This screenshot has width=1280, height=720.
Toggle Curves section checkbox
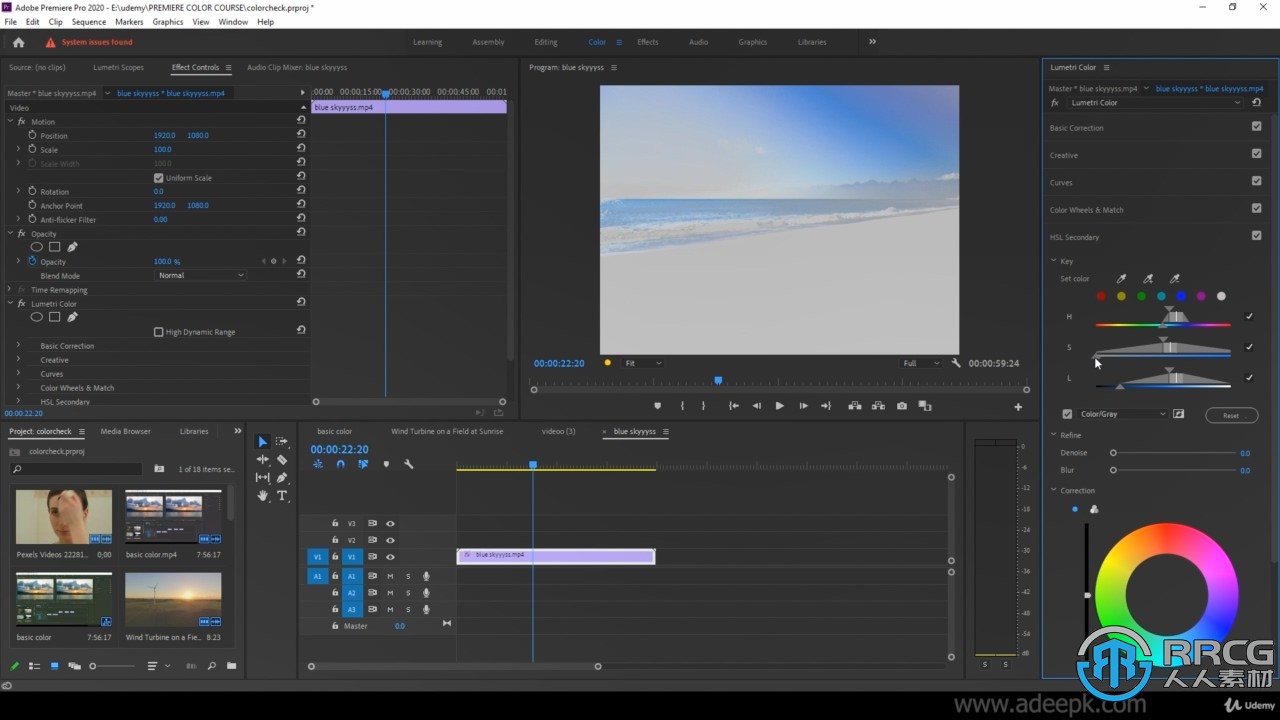coord(1256,181)
